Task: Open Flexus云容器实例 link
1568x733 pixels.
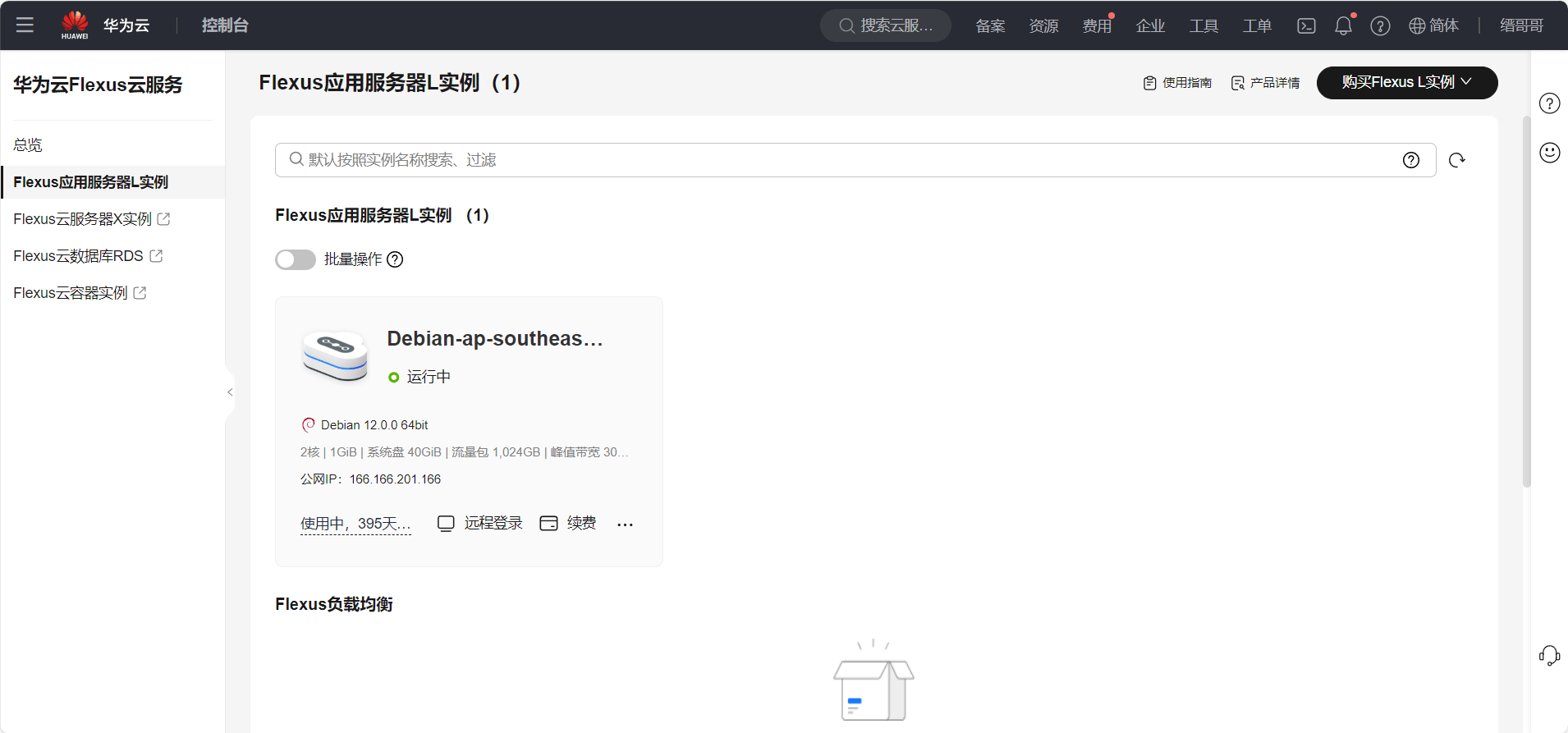Action: [x=71, y=293]
